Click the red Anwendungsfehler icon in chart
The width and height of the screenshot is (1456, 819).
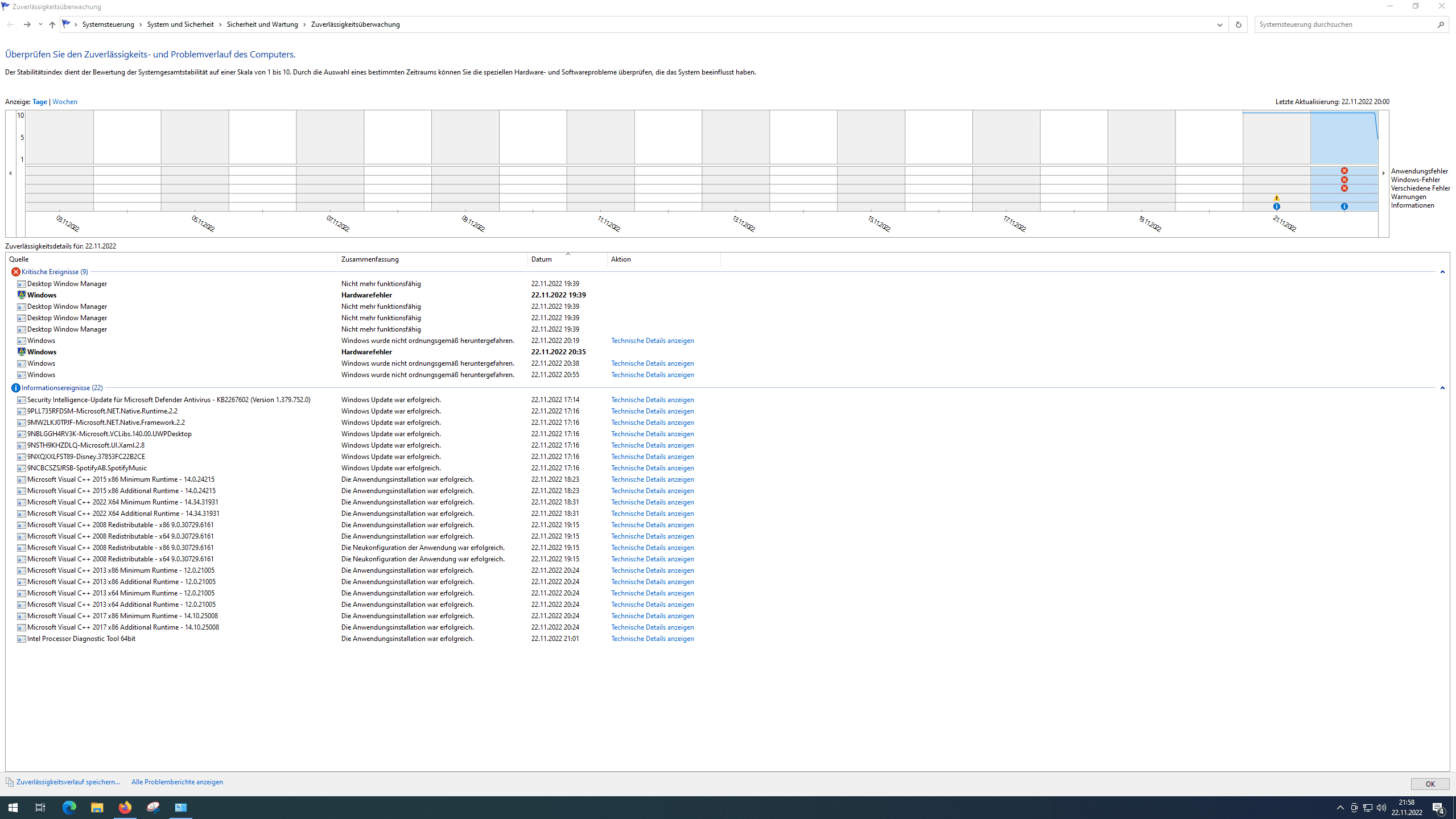1344,171
